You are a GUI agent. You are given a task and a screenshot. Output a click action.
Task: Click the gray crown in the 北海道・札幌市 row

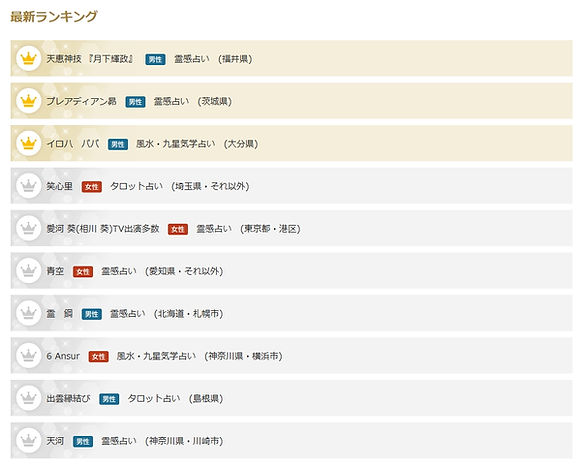coord(29,313)
